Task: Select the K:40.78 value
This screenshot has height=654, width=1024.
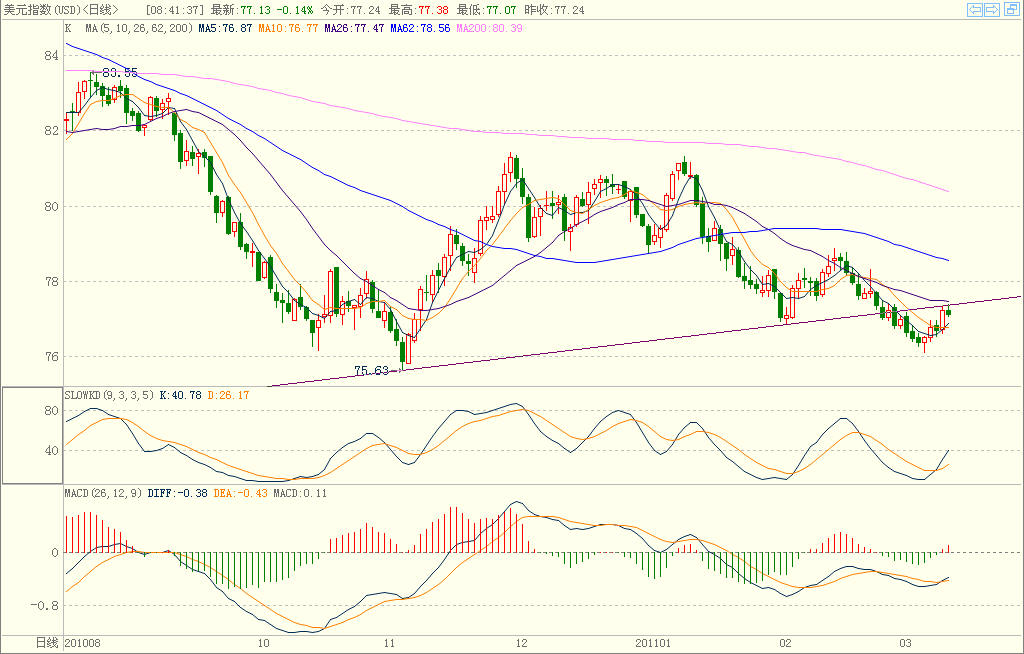Action: pos(180,395)
